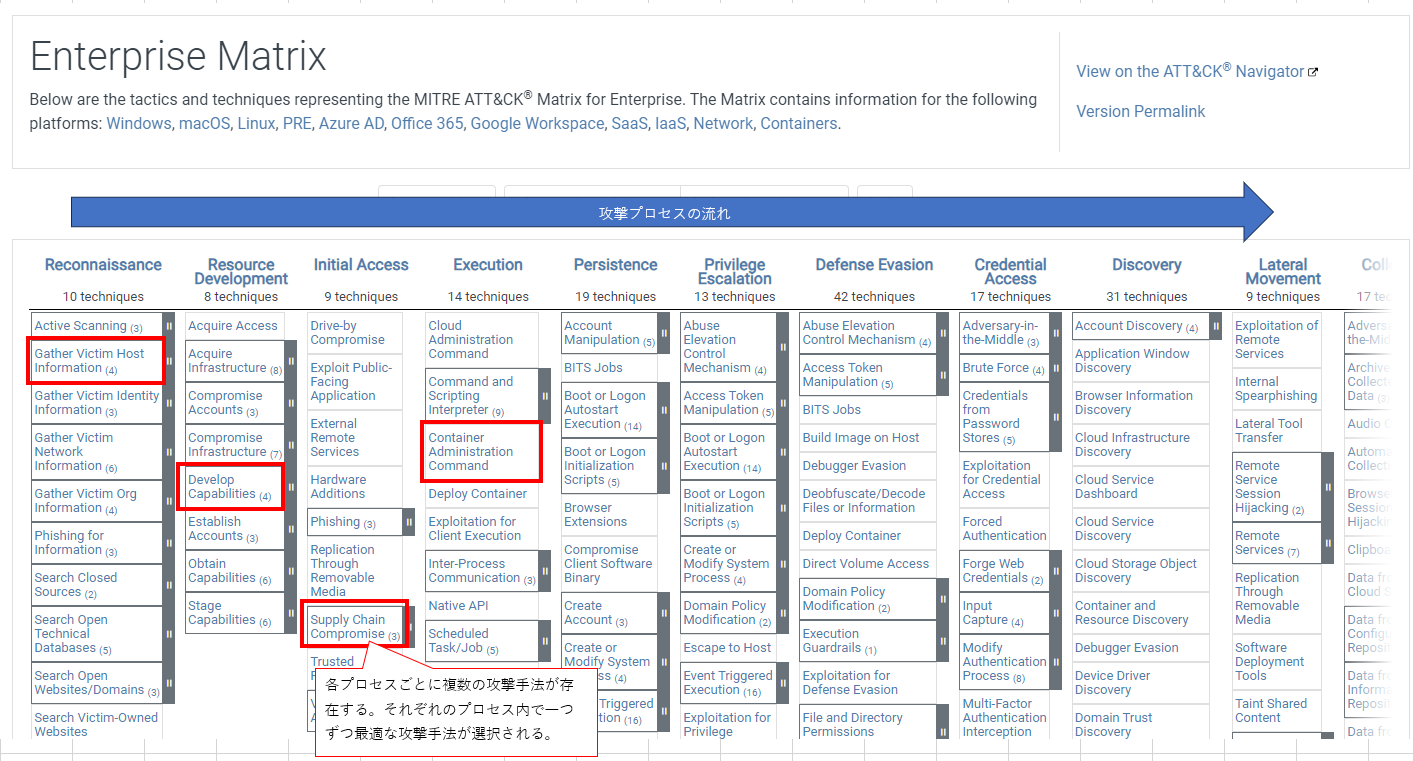The image size is (1413, 761).
Task: Expand Scheduled Task/Job sub-techniques
Action: tap(545, 641)
